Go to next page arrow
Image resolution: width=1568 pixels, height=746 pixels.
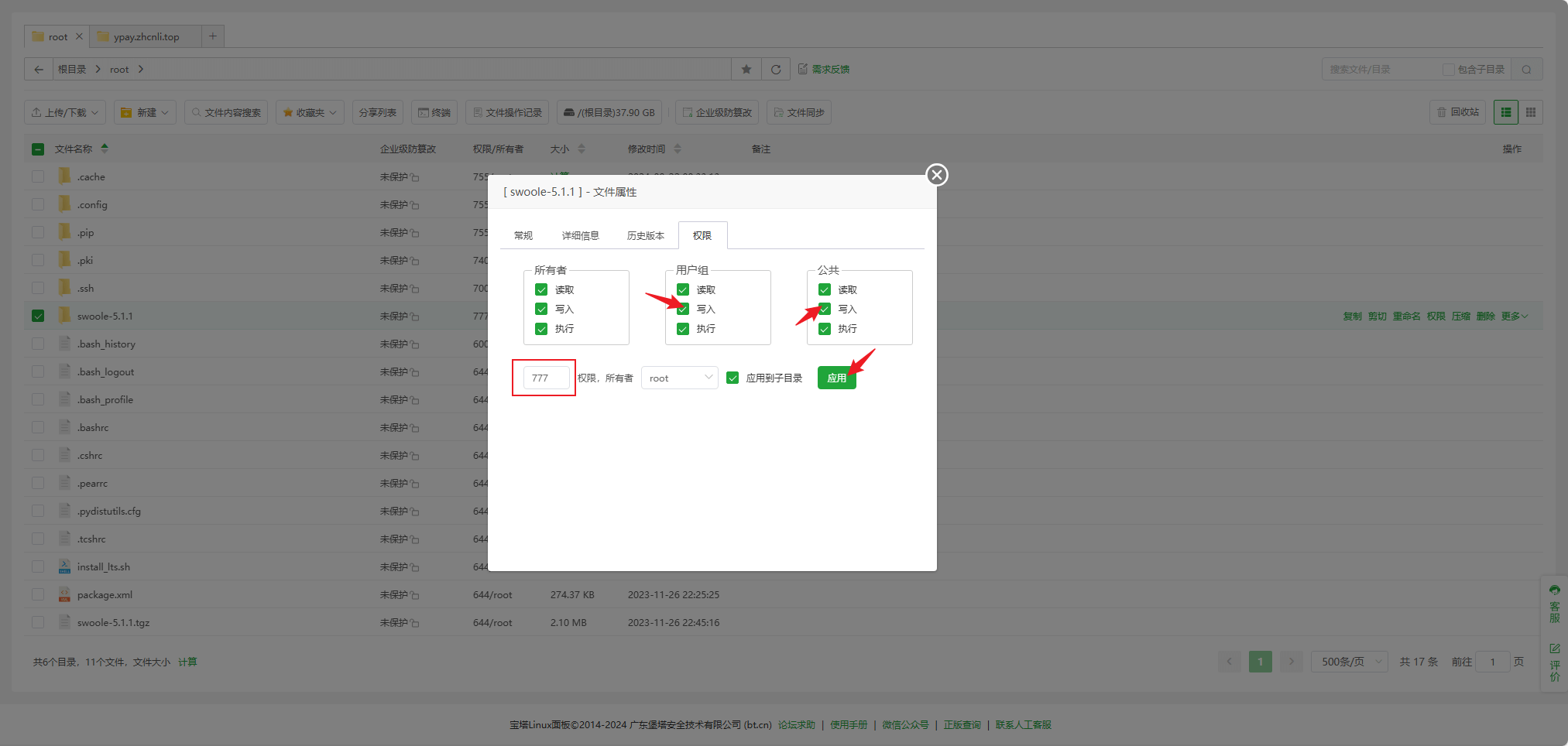1291,662
